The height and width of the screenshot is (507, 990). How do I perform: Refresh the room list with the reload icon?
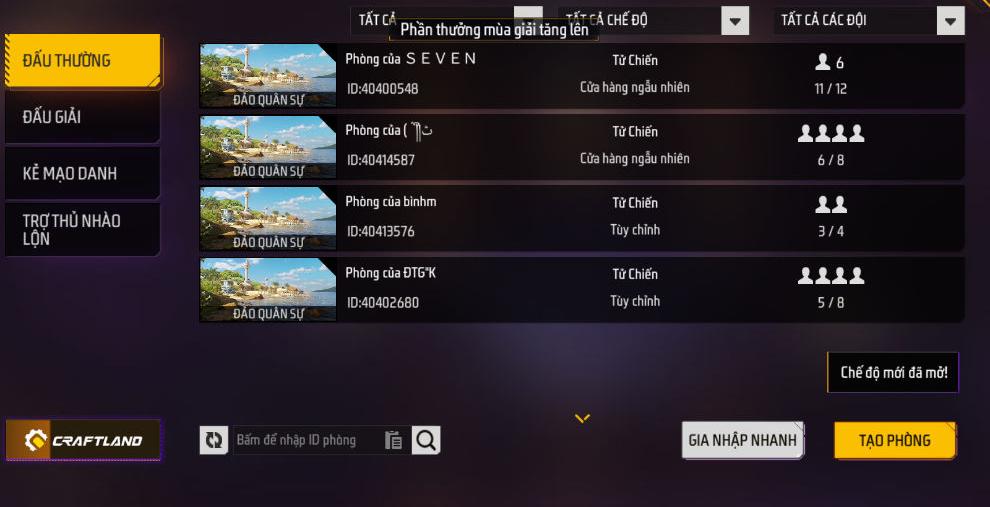[x=213, y=440]
